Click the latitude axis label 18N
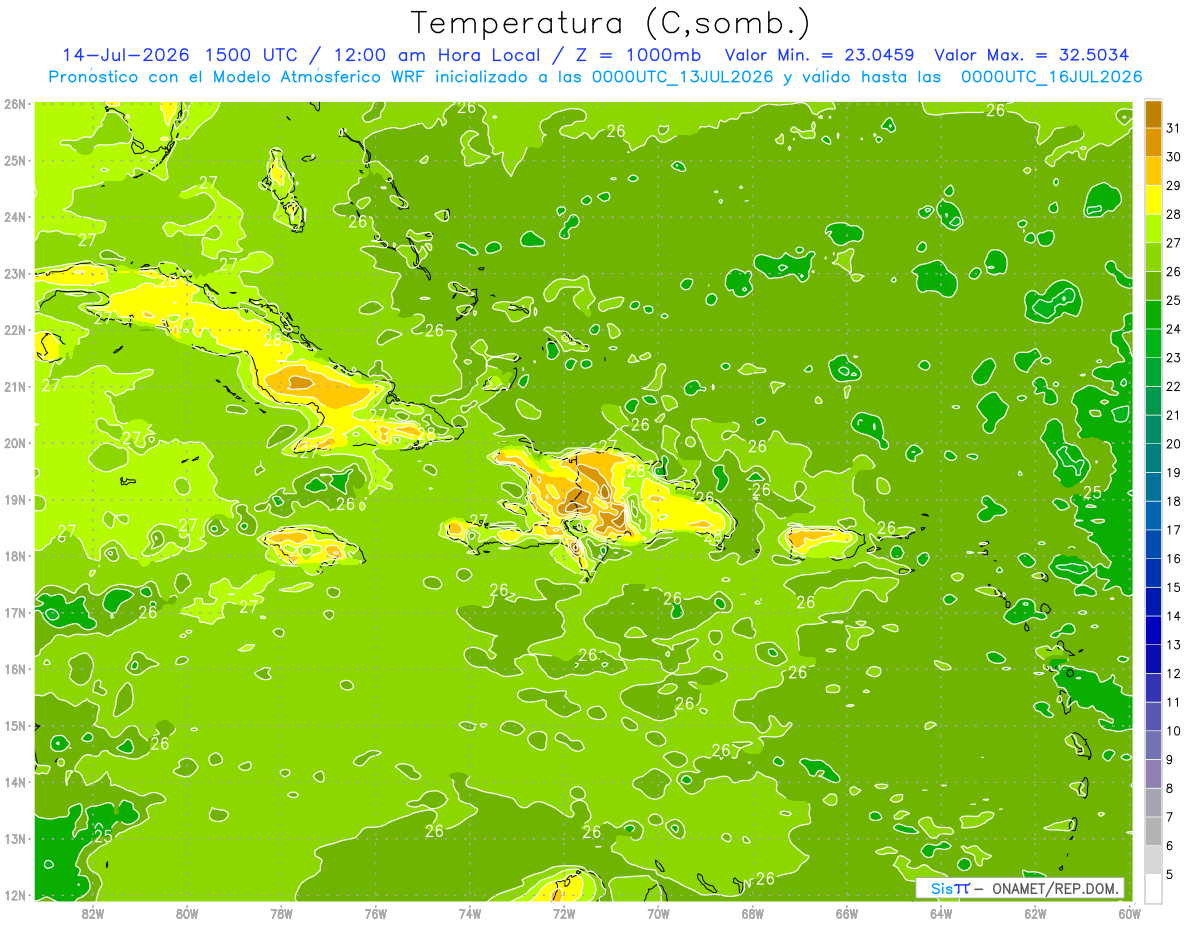Screen dimensions: 1200x927 (16, 556)
